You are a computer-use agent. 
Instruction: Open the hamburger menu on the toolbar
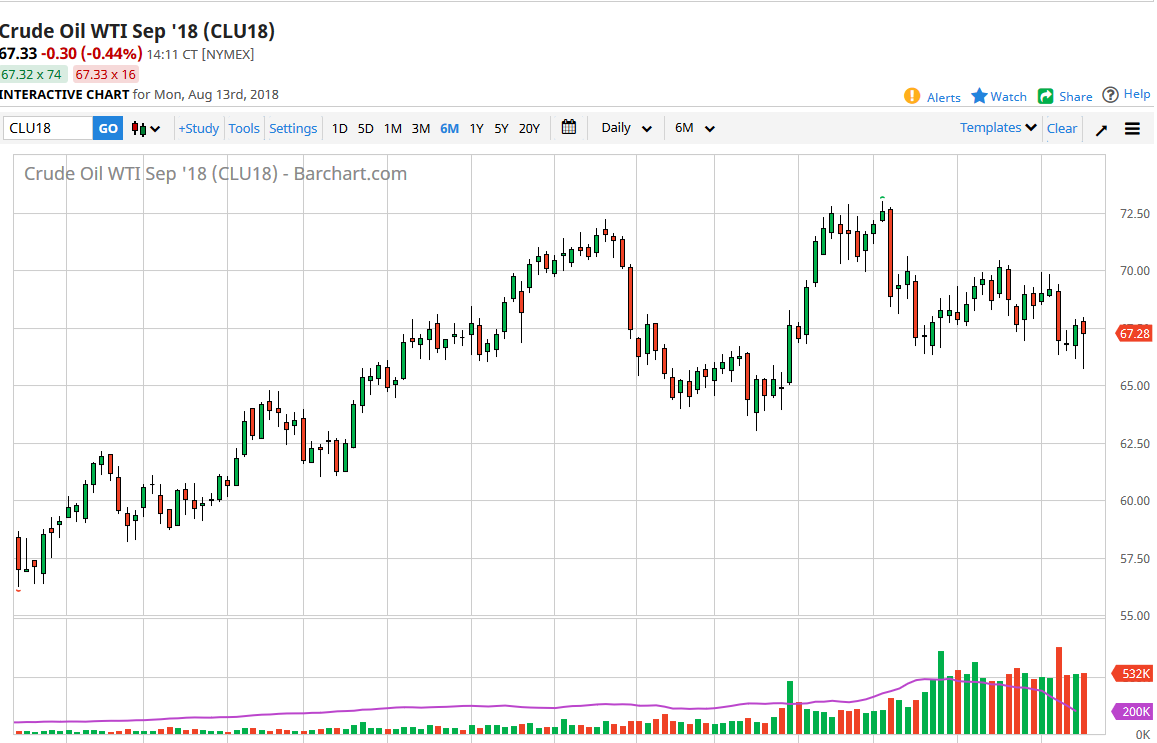coord(1133,128)
